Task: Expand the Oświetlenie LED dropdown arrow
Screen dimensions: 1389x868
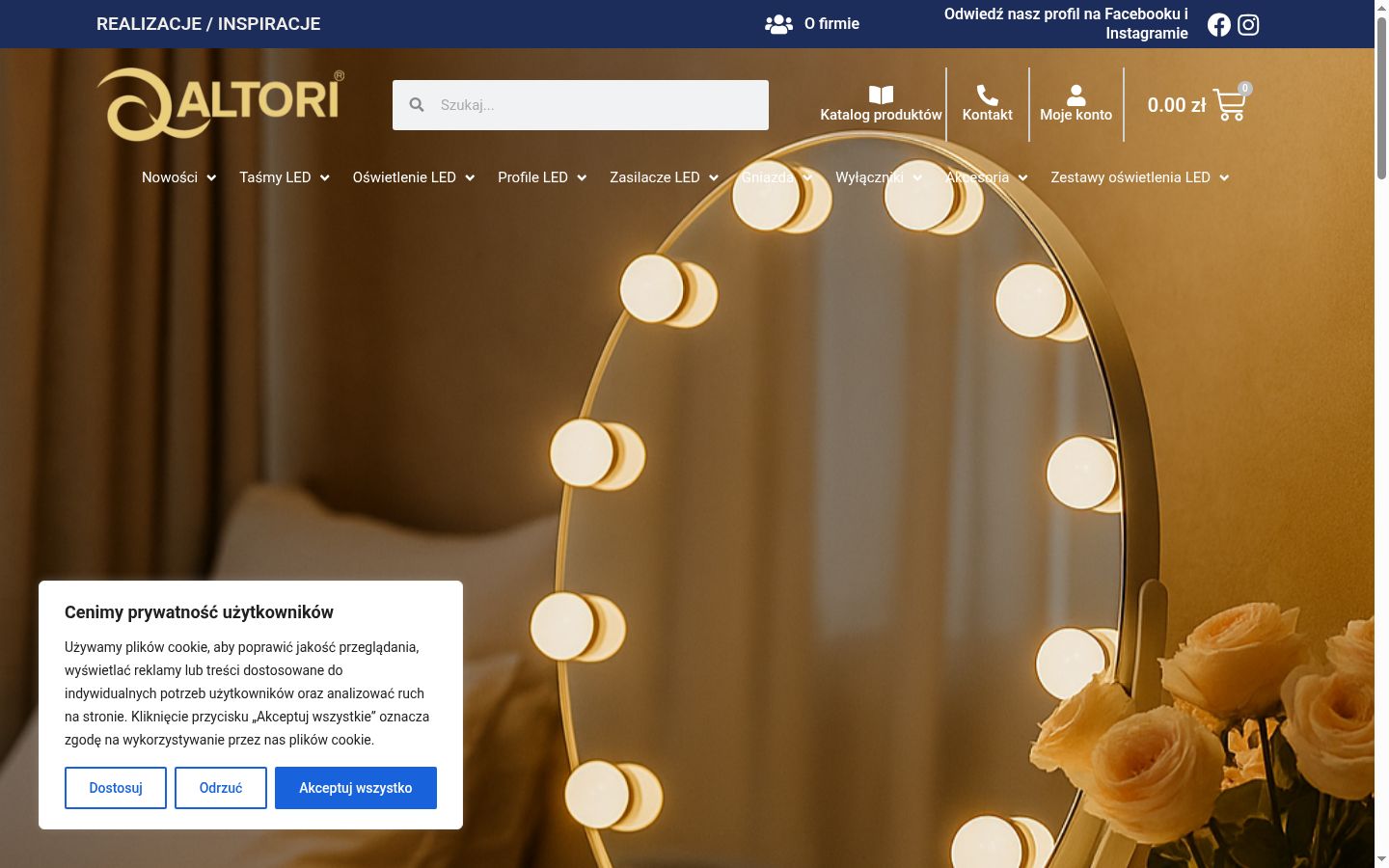Action: click(470, 177)
